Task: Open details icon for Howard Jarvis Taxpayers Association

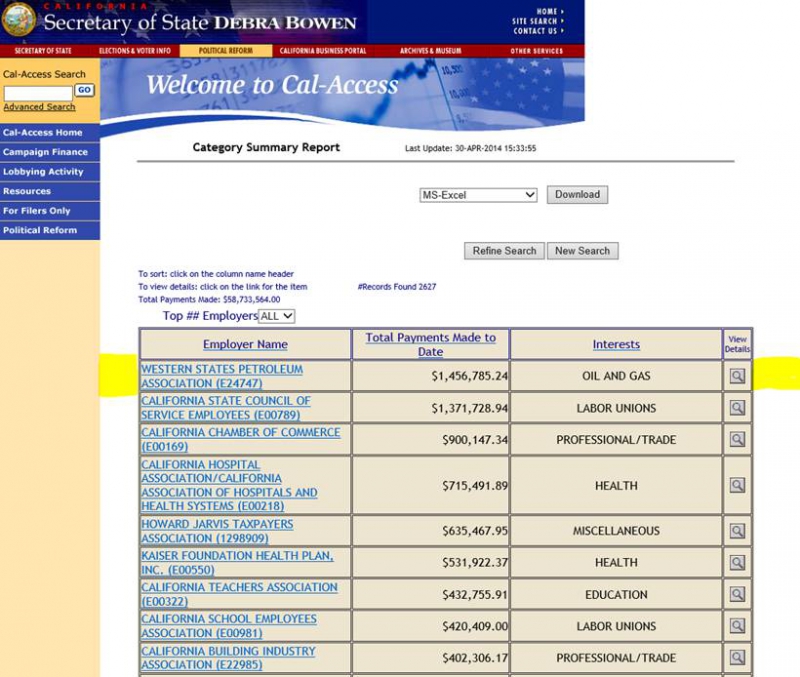Action: click(x=737, y=531)
